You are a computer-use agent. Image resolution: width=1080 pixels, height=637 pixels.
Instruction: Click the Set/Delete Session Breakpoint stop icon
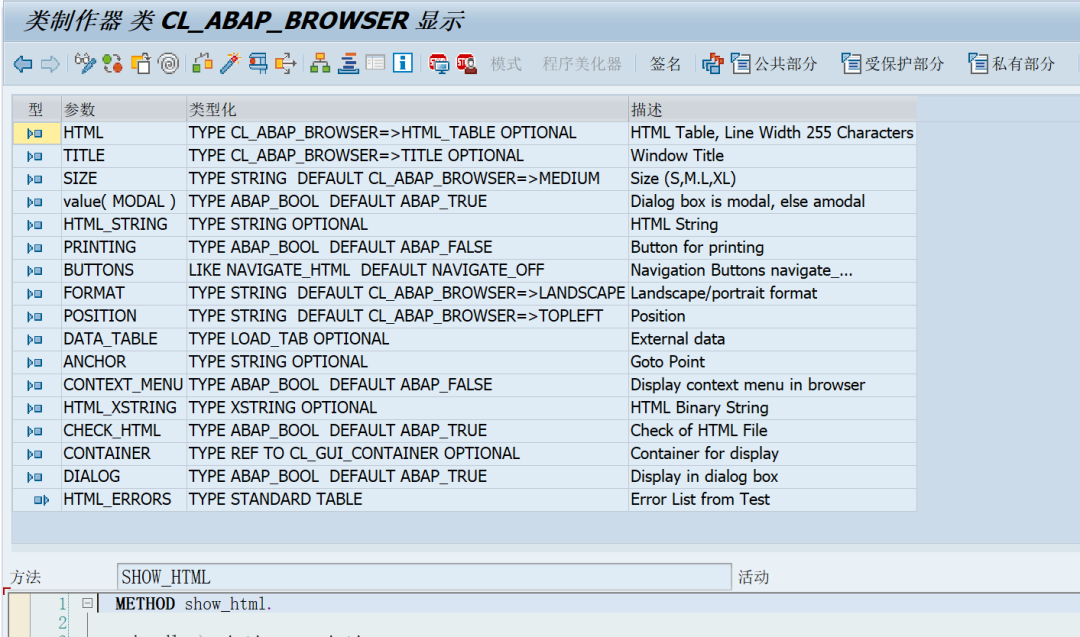tap(438, 64)
